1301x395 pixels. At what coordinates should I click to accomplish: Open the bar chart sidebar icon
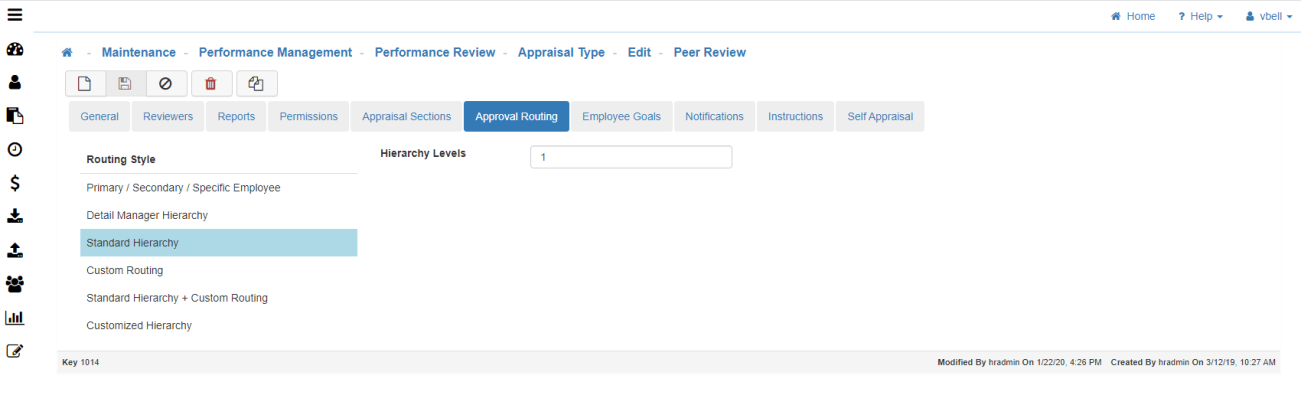[15, 318]
